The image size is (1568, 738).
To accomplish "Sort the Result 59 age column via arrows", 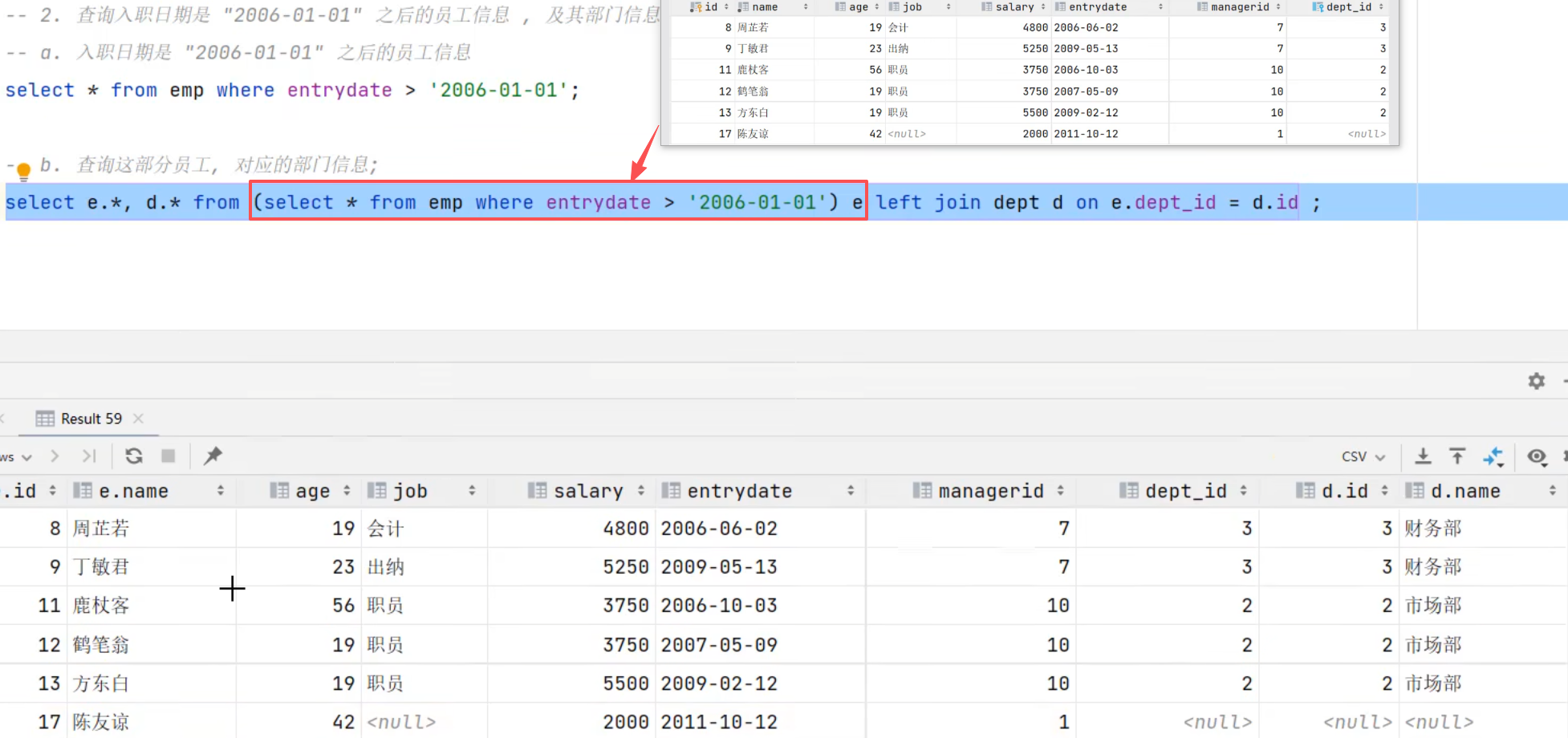I will [x=347, y=490].
